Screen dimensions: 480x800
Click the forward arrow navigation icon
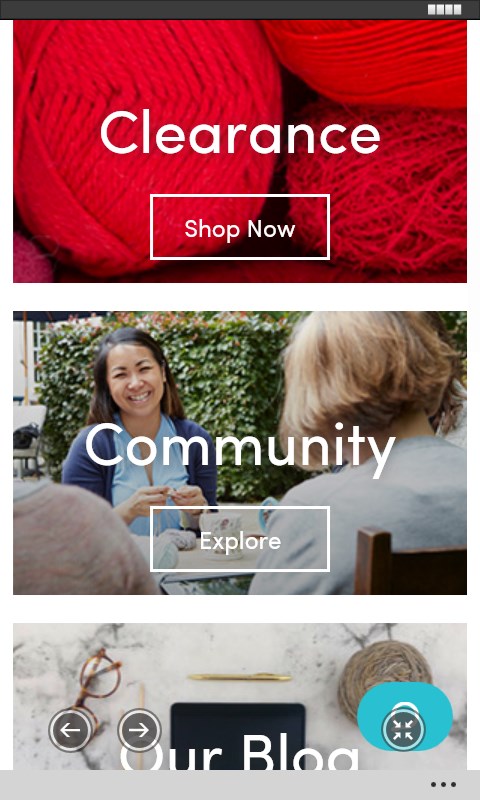[139, 730]
